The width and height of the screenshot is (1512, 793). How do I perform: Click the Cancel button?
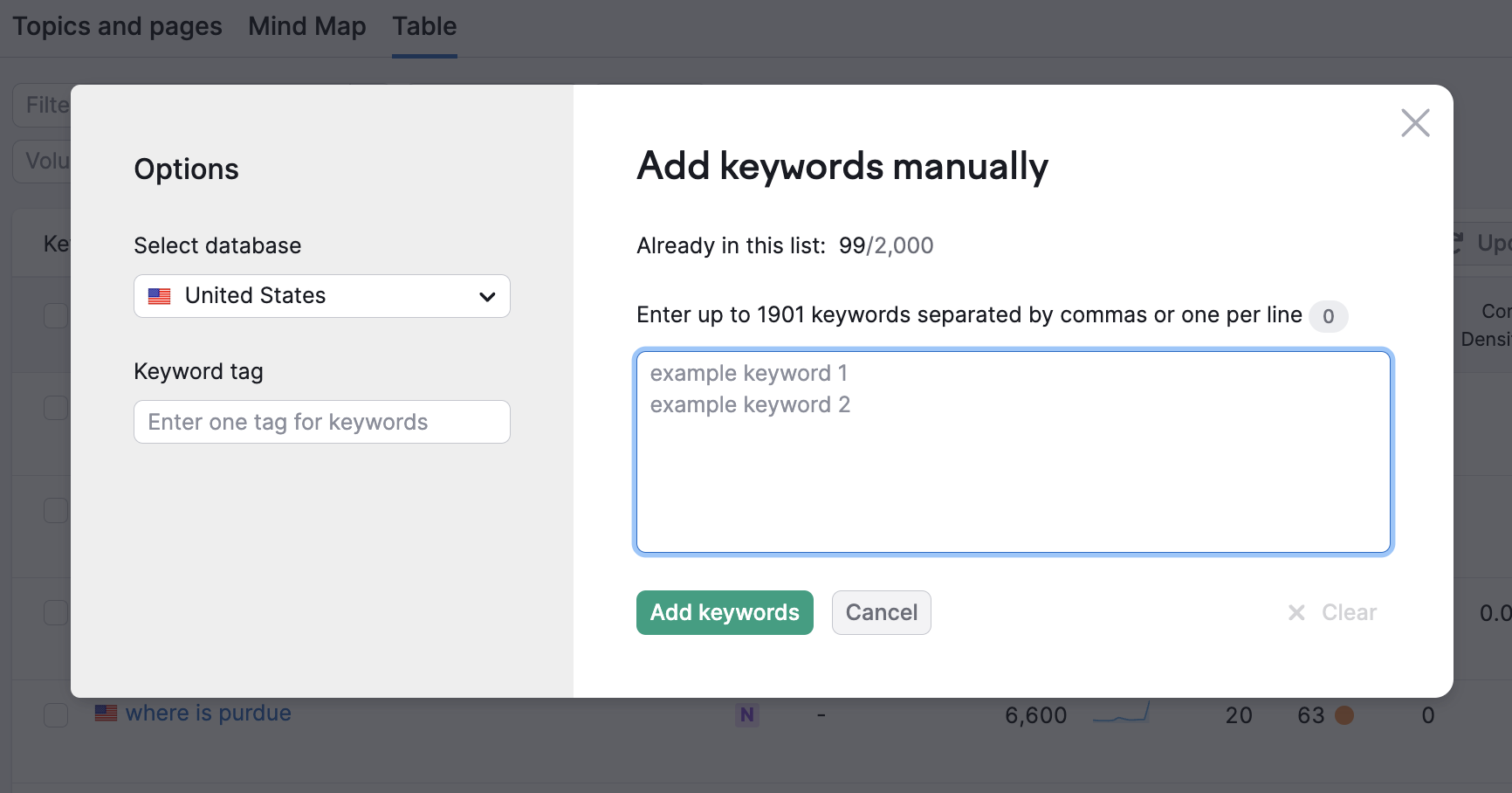coord(881,613)
